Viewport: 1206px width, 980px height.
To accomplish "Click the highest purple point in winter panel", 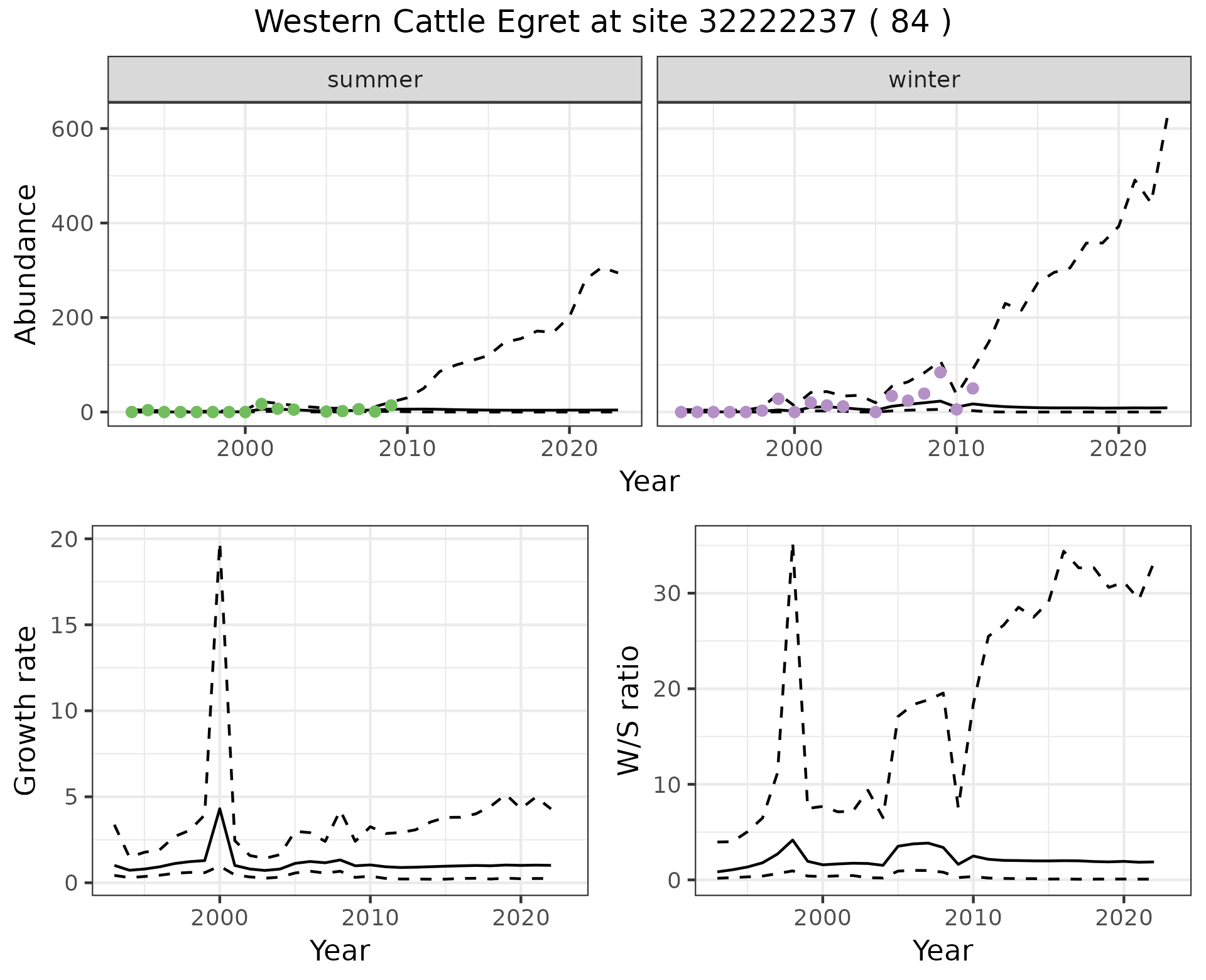I will [940, 373].
